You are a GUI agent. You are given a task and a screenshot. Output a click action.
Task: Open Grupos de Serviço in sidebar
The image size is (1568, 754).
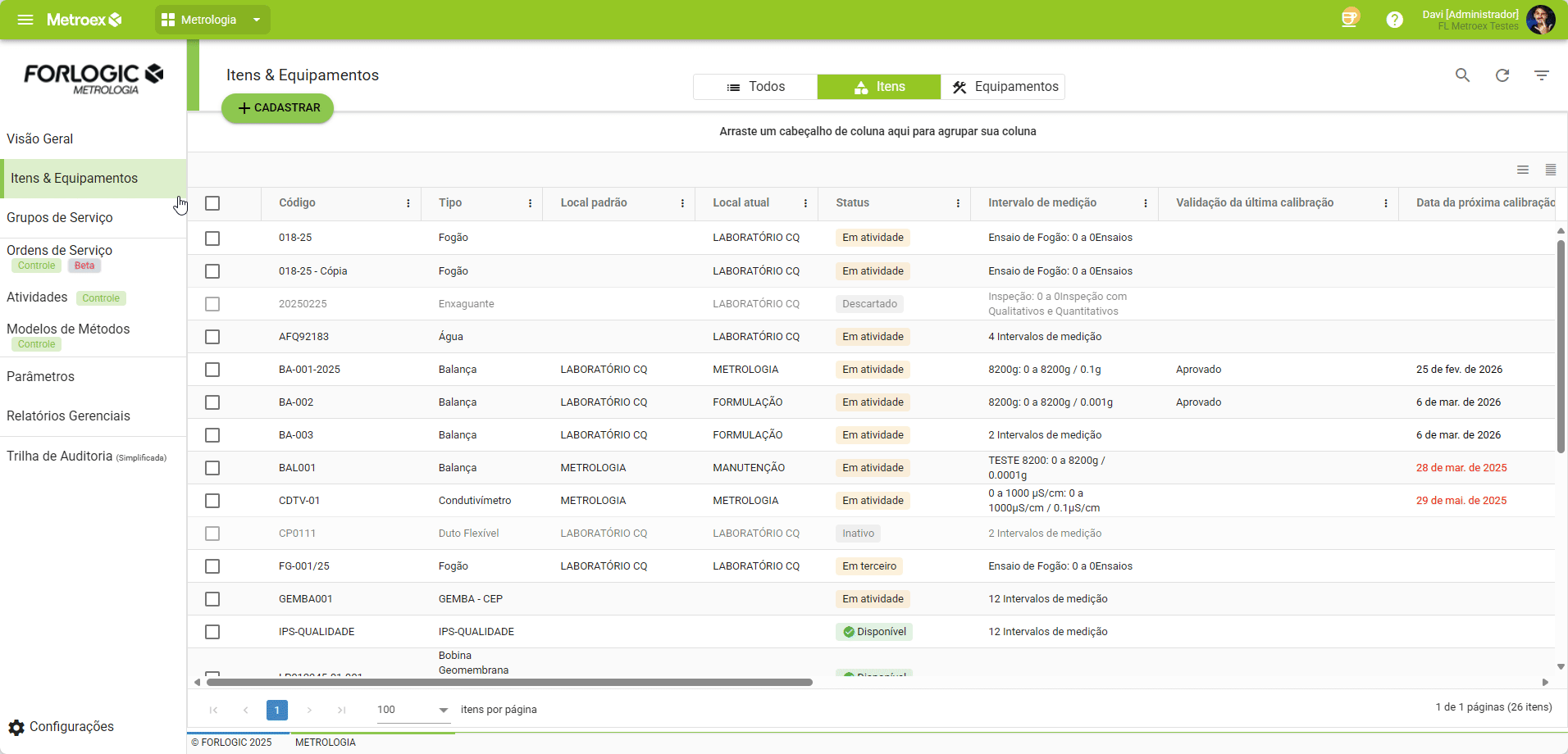60,218
